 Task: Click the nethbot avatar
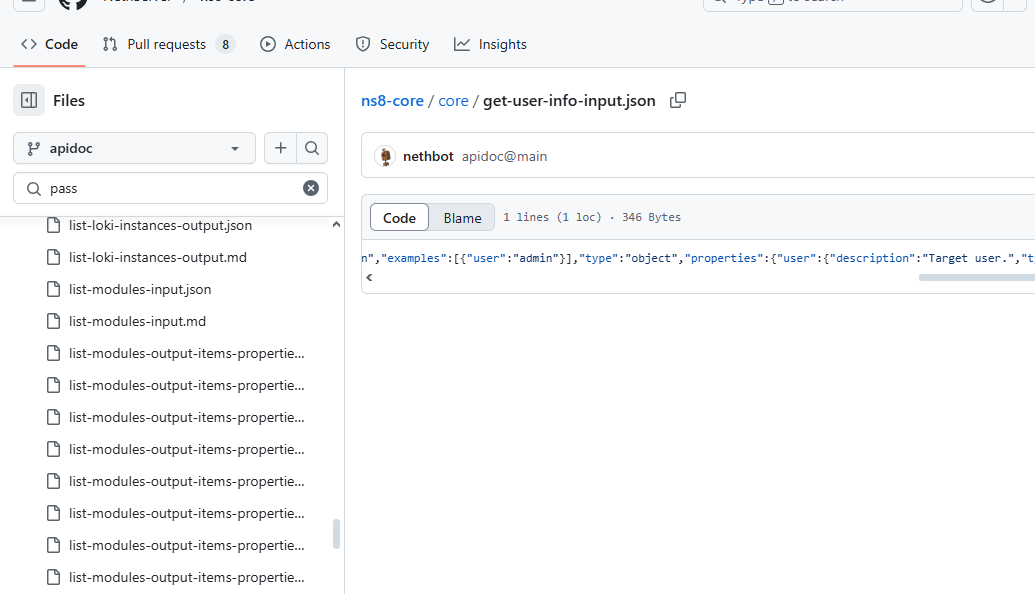pyautogui.click(x=385, y=156)
